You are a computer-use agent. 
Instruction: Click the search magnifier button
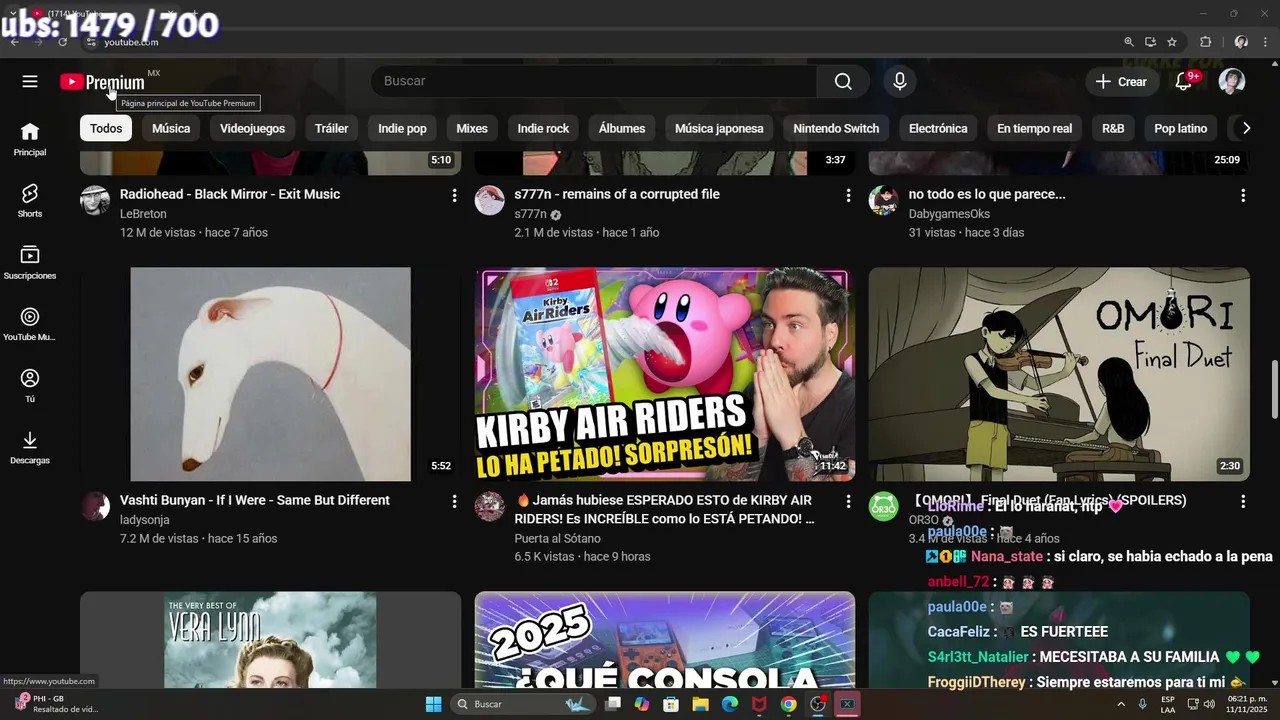click(843, 81)
